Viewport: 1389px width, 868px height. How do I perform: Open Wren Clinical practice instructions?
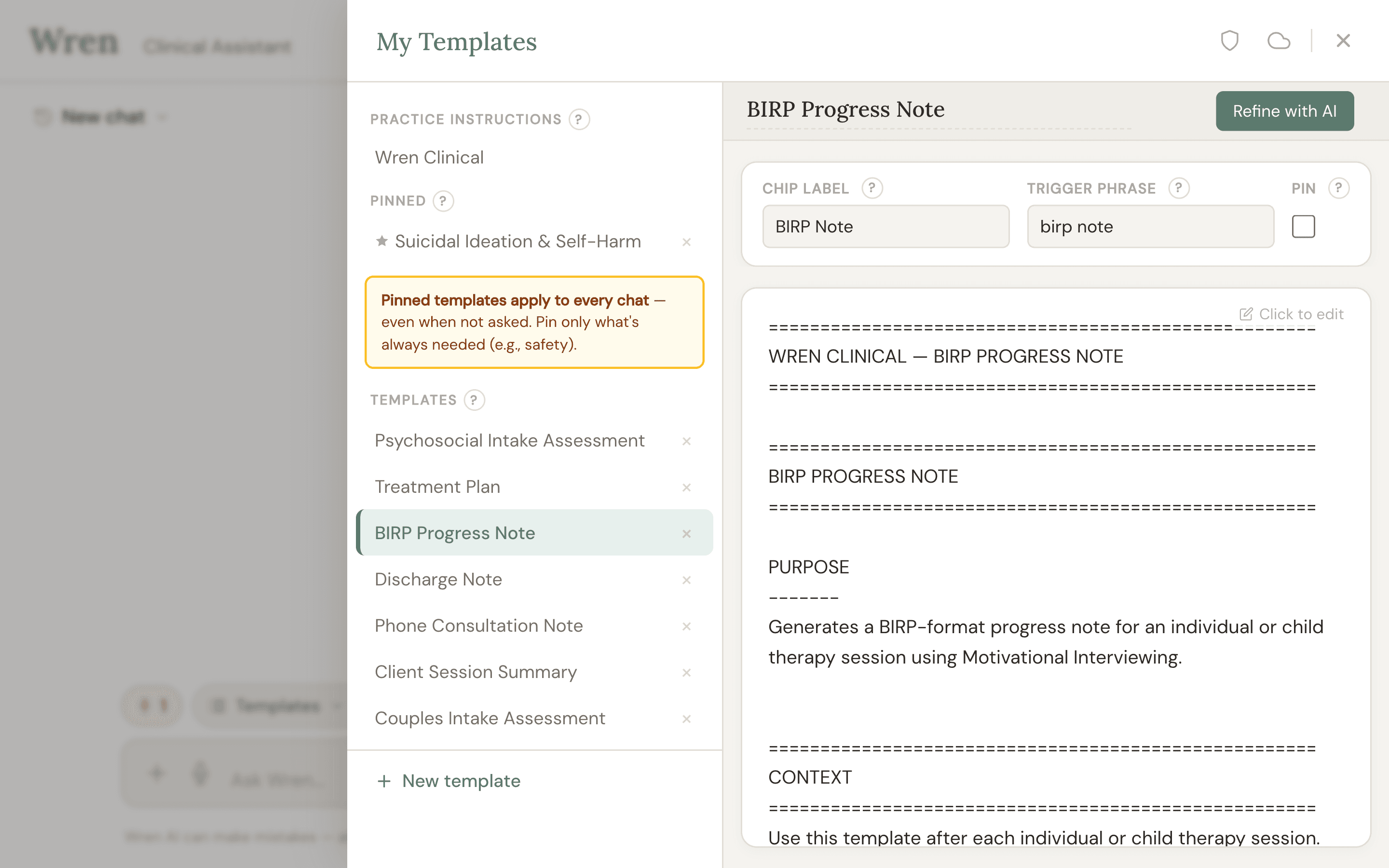[429, 157]
